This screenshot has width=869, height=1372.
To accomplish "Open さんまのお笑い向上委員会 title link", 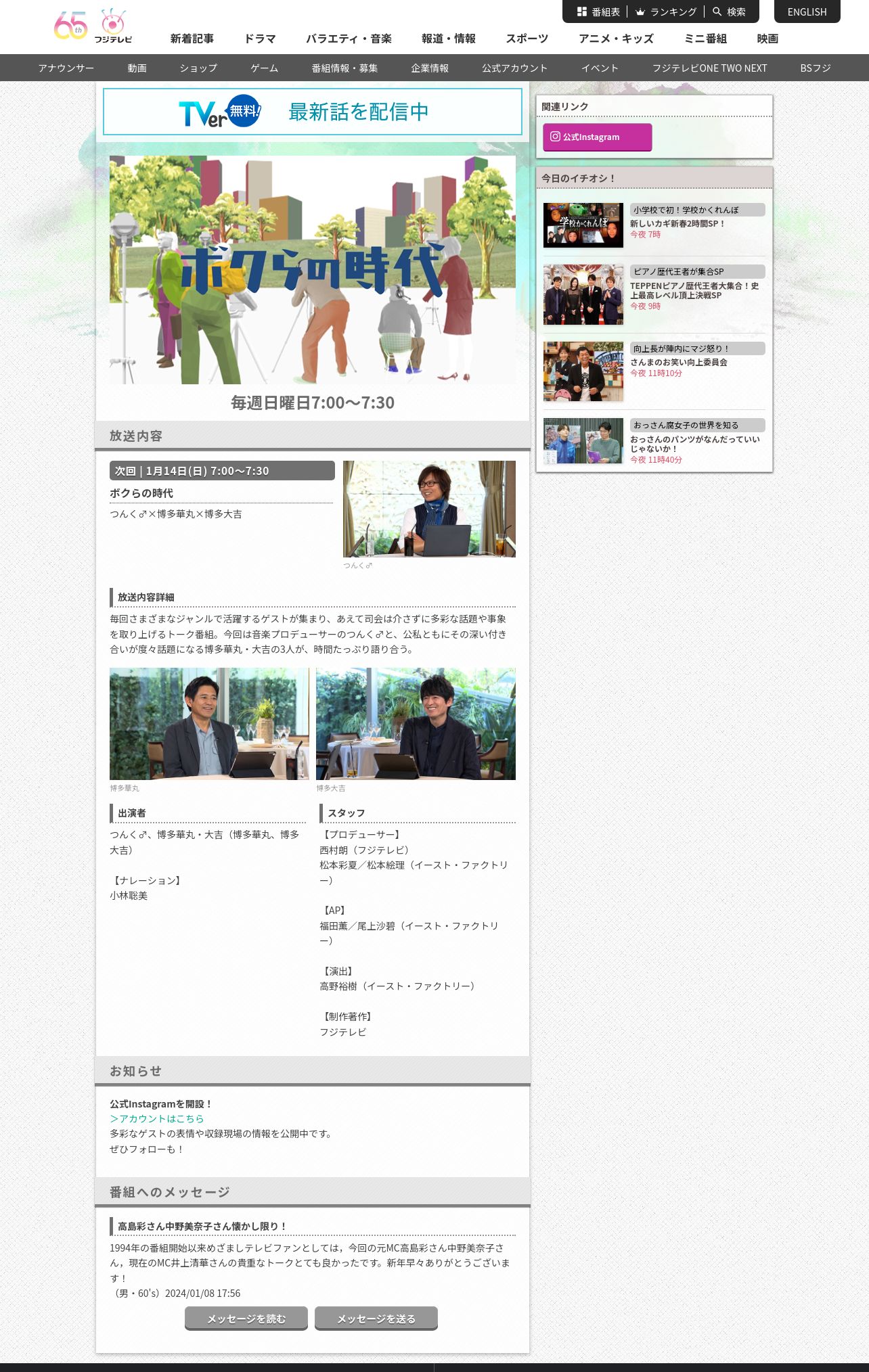I will point(679,362).
